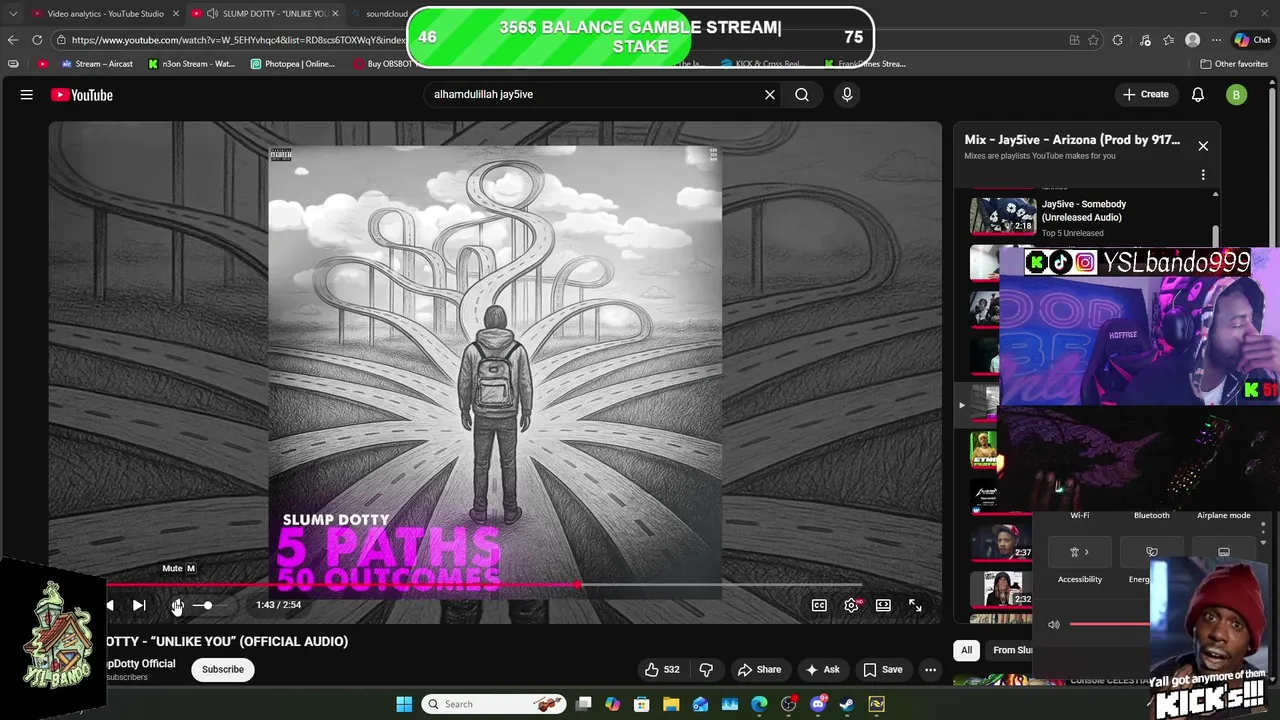Close the Mix playlist panel
The height and width of the screenshot is (720, 1280).
click(1203, 146)
